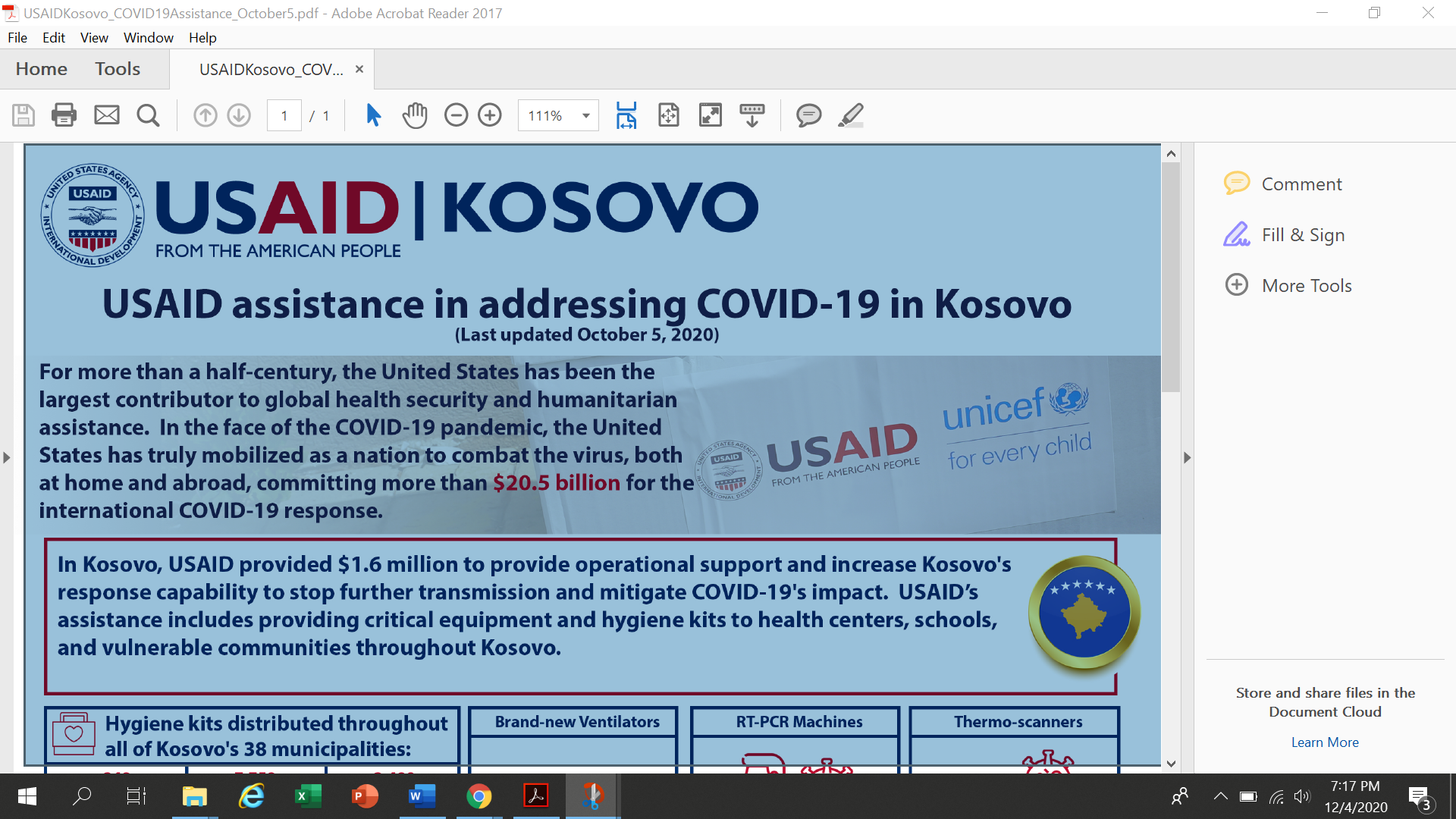Viewport: 1456px width, 819px height.
Task: Select the USAIDKosovo_COV... document tab
Action: coord(271,70)
